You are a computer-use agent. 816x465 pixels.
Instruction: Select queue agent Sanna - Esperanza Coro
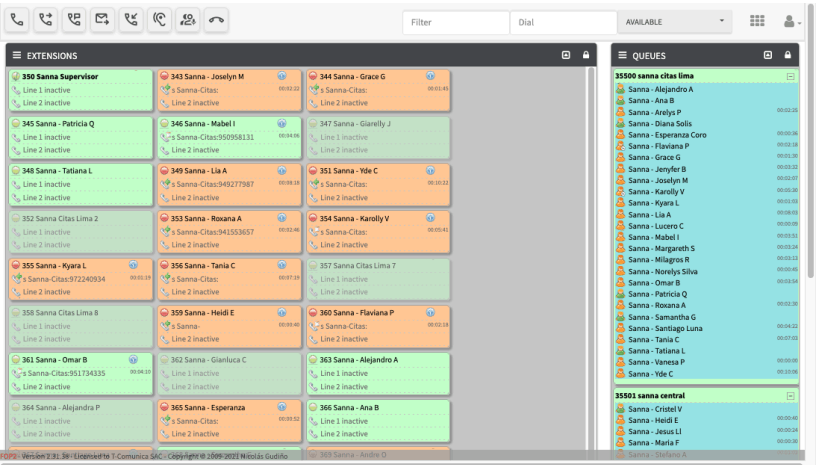pos(667,135)
